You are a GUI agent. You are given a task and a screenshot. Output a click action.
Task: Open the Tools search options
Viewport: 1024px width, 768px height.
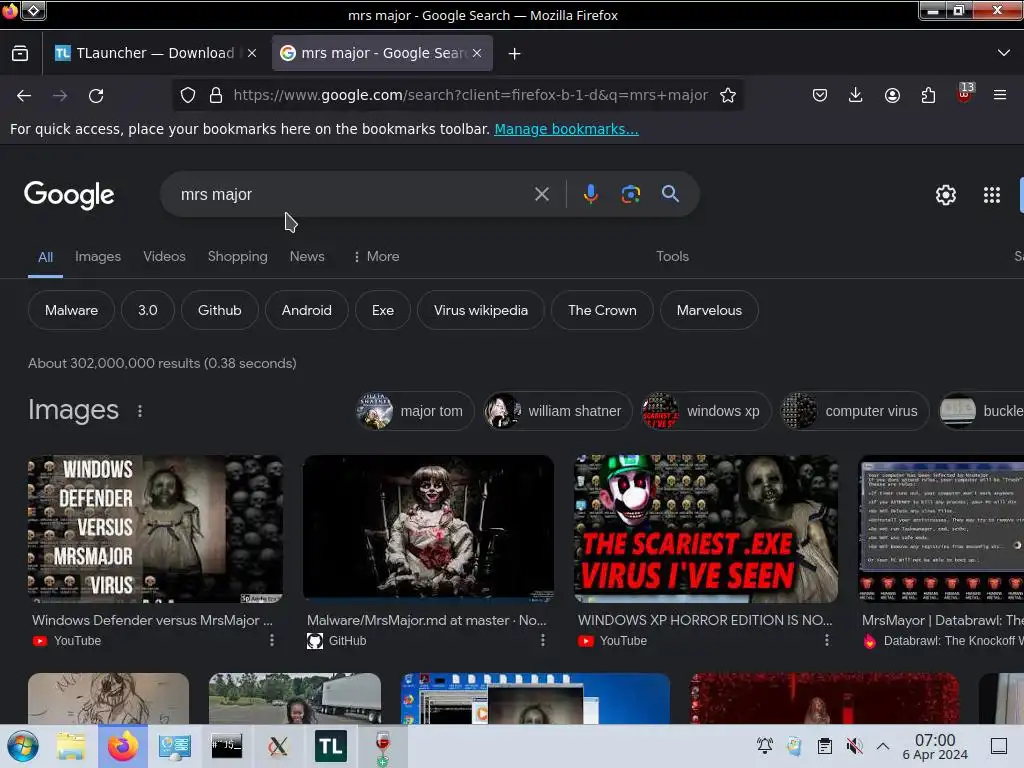point(672,257)
